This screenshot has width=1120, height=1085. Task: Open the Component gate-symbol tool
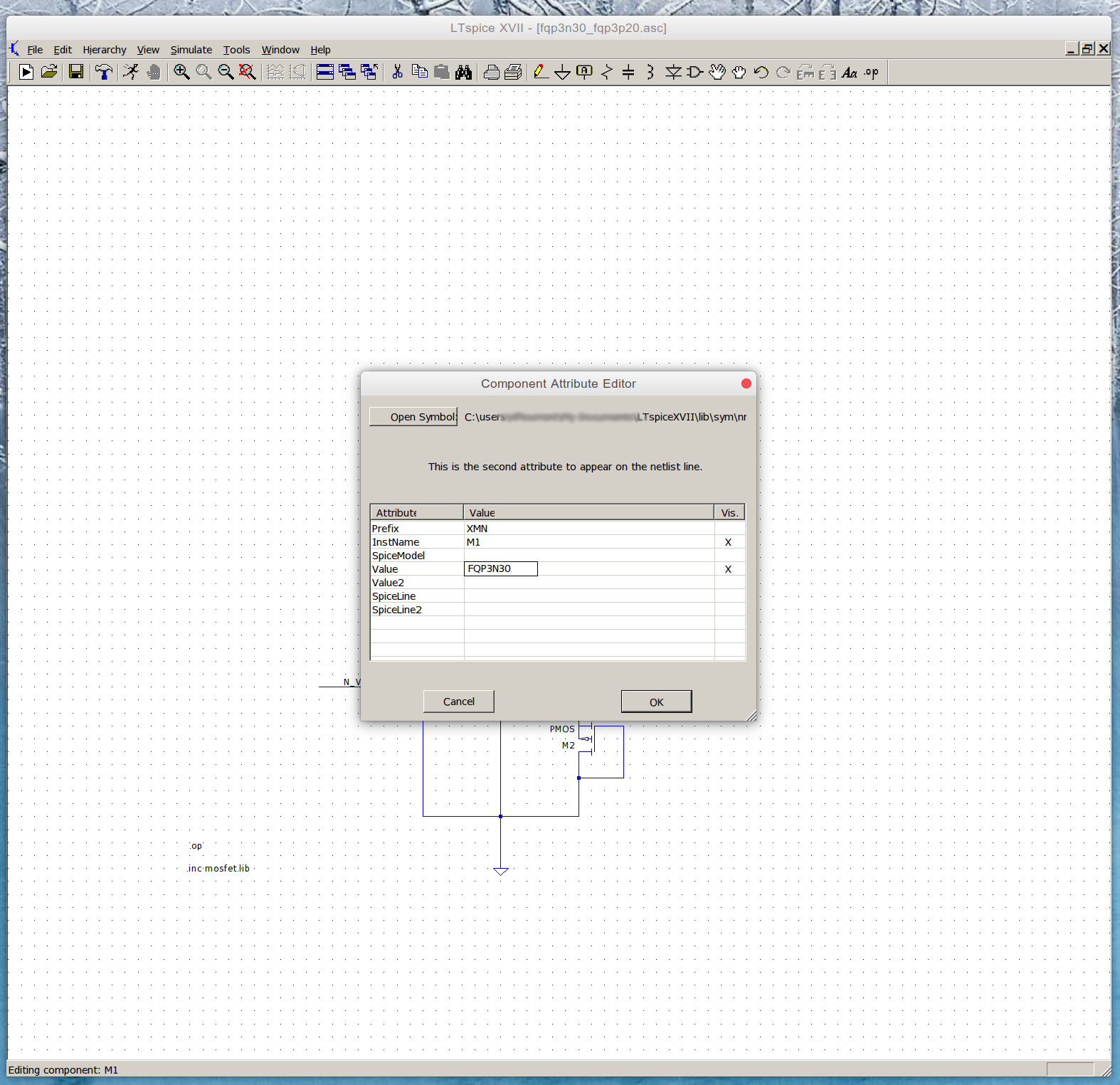(695, 72)
